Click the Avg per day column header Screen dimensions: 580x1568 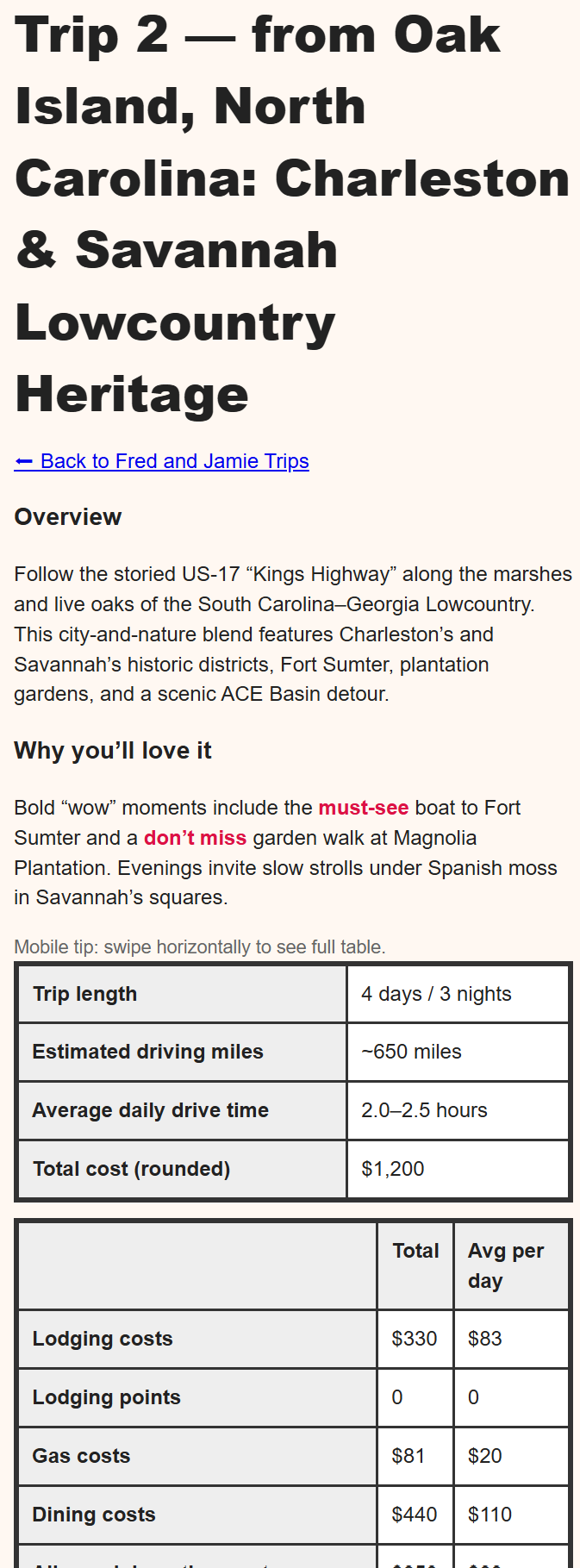pos(505,1265)
